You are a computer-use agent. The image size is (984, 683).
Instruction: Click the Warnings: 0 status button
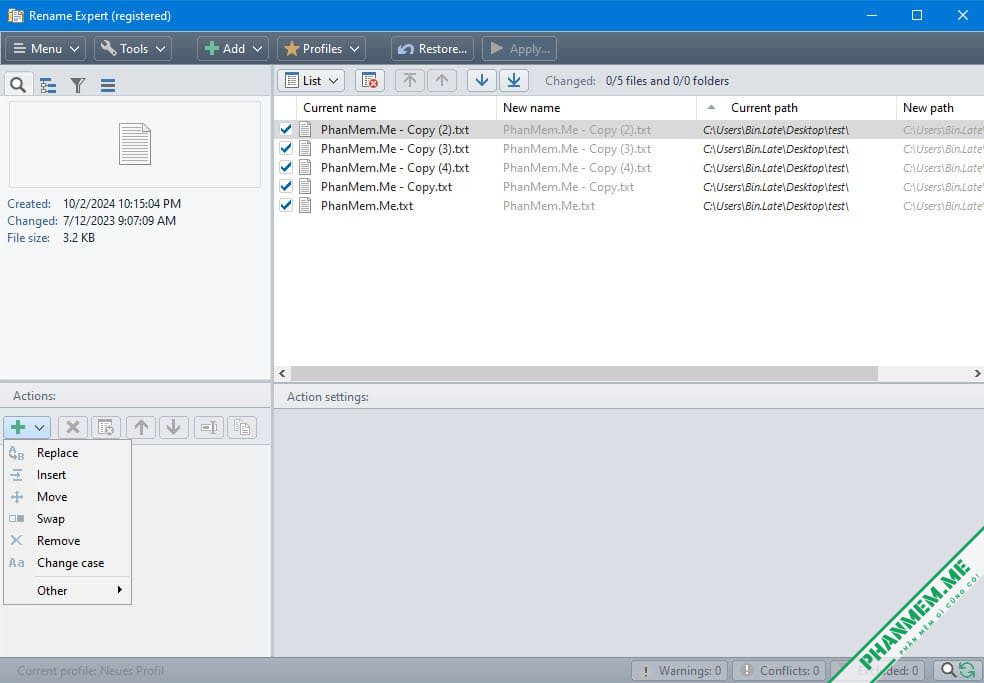679,670
